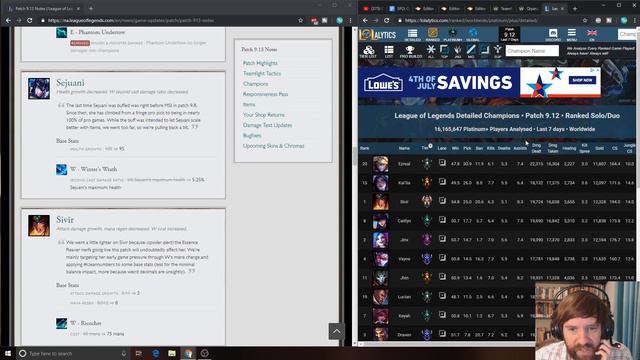Open new tab in Lolalytics browser window
Viewport: 640px width, 360px height.
[x=575, y=8]
